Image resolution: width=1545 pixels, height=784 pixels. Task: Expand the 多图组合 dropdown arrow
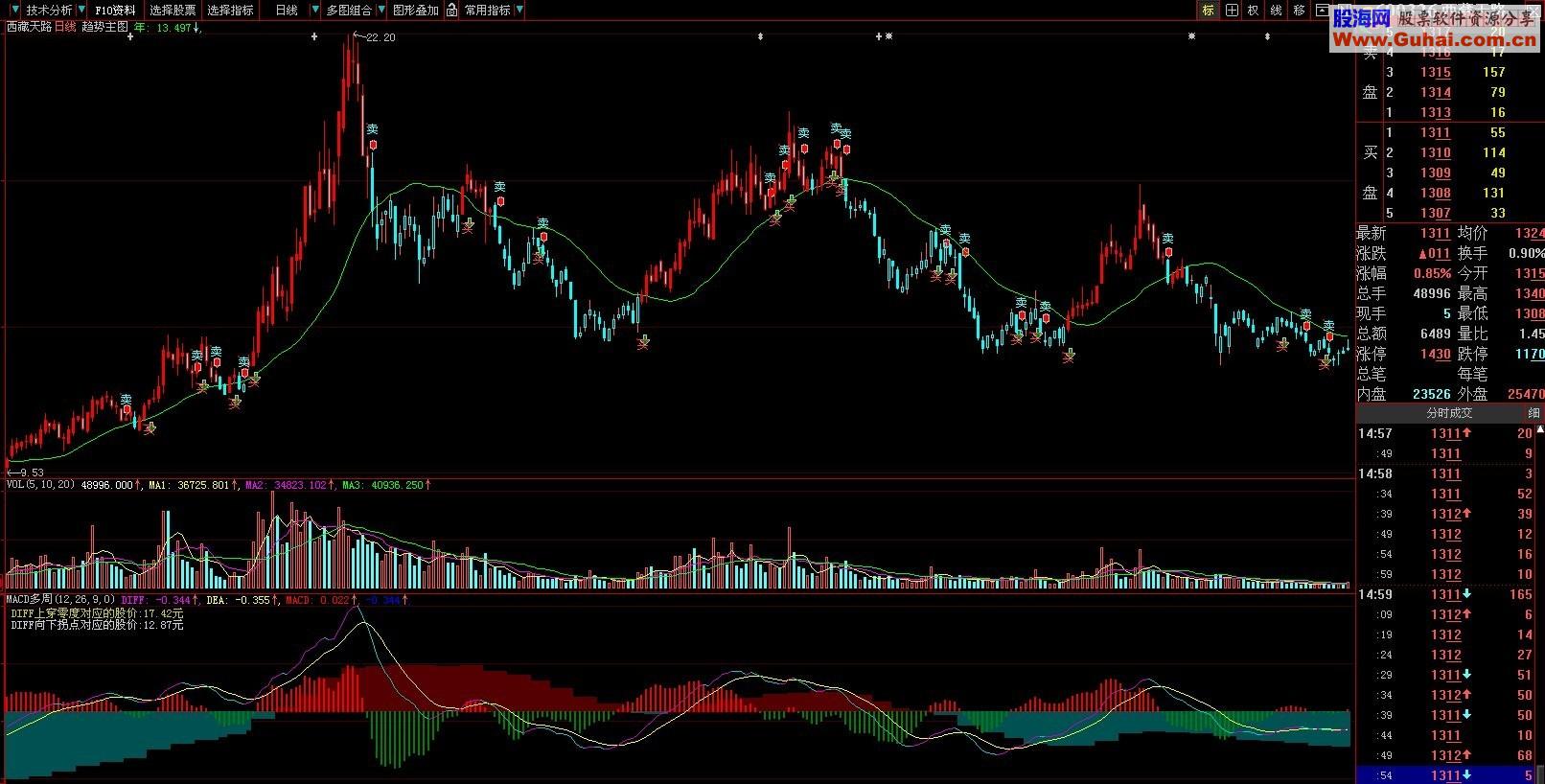(382, 10)
